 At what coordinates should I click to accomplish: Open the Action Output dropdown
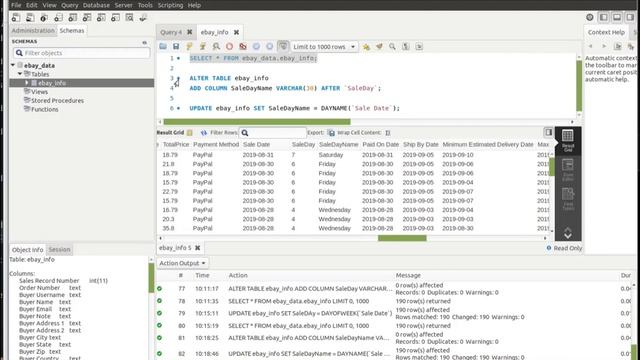tap(182, 263)
